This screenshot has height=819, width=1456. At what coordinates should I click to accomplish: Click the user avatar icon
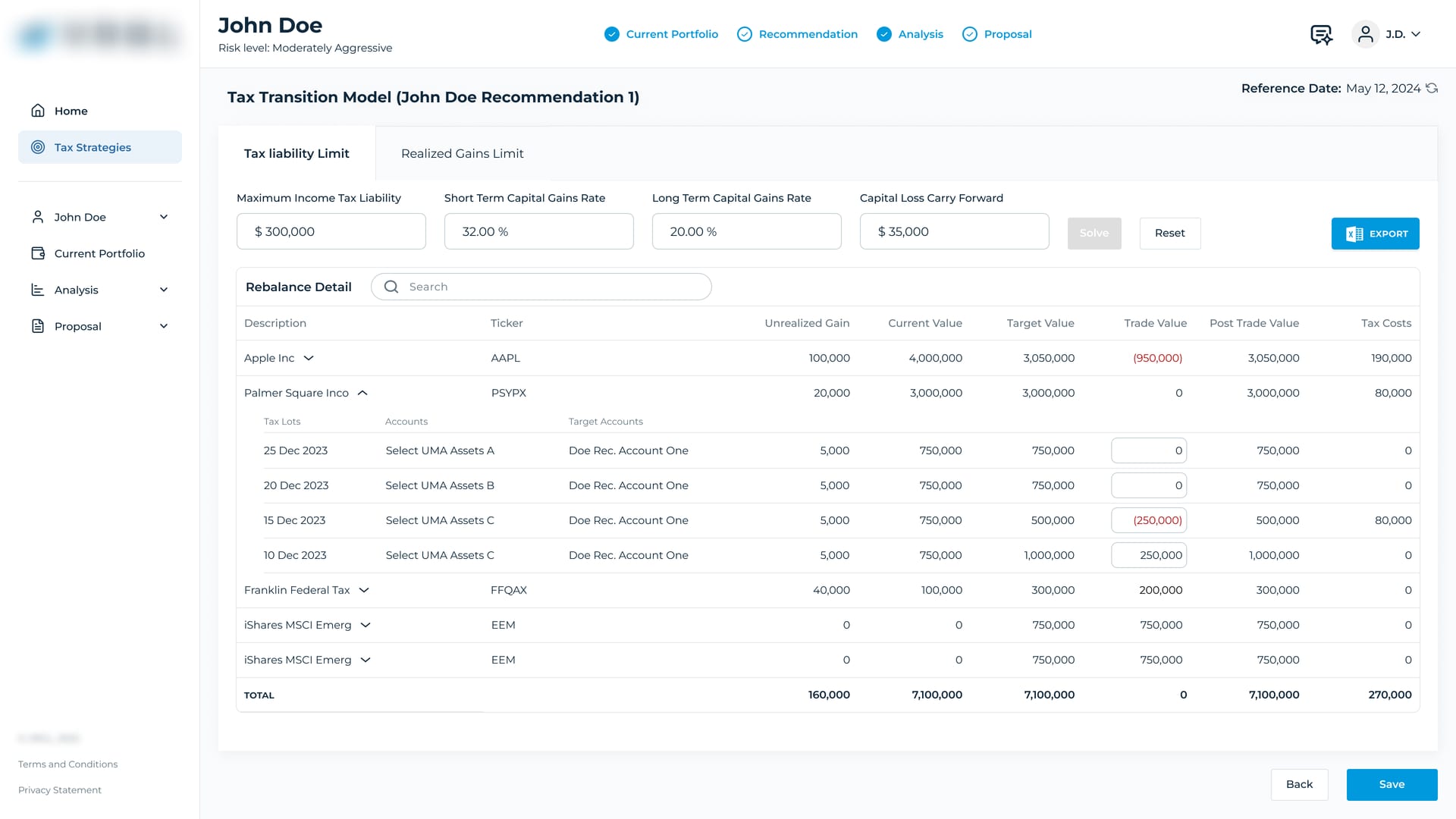[1366, 34]
